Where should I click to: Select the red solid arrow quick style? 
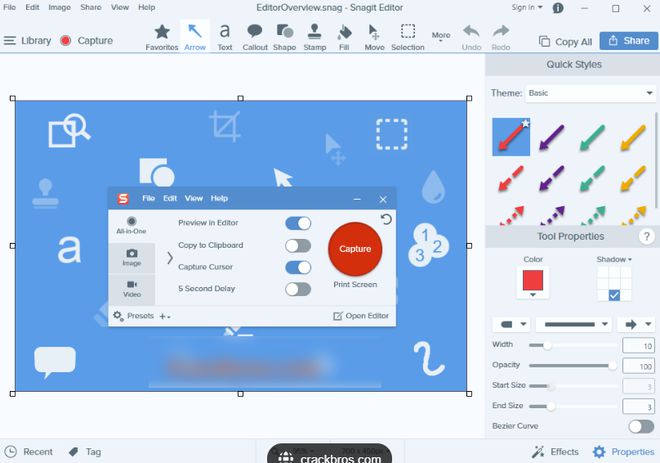pyautogui.click(x=511, y=137)
